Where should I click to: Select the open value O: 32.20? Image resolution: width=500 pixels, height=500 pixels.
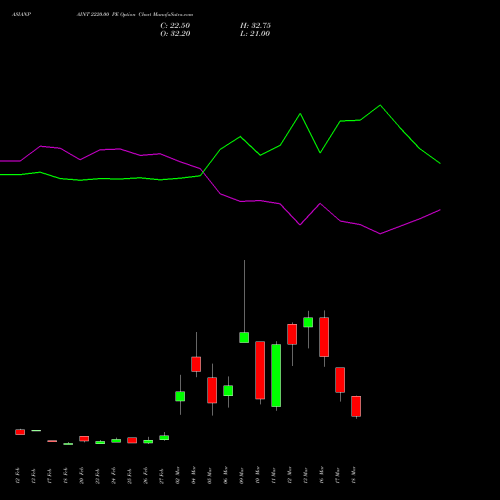[175, 34]
